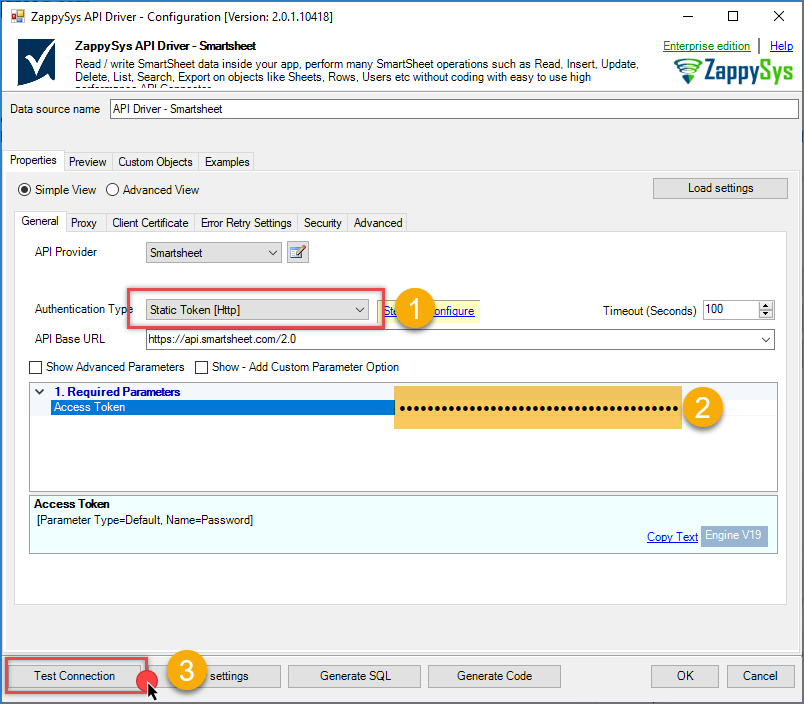Select the Simple View radio button
This screenshot has width=804, height=704.
point(24,190)
